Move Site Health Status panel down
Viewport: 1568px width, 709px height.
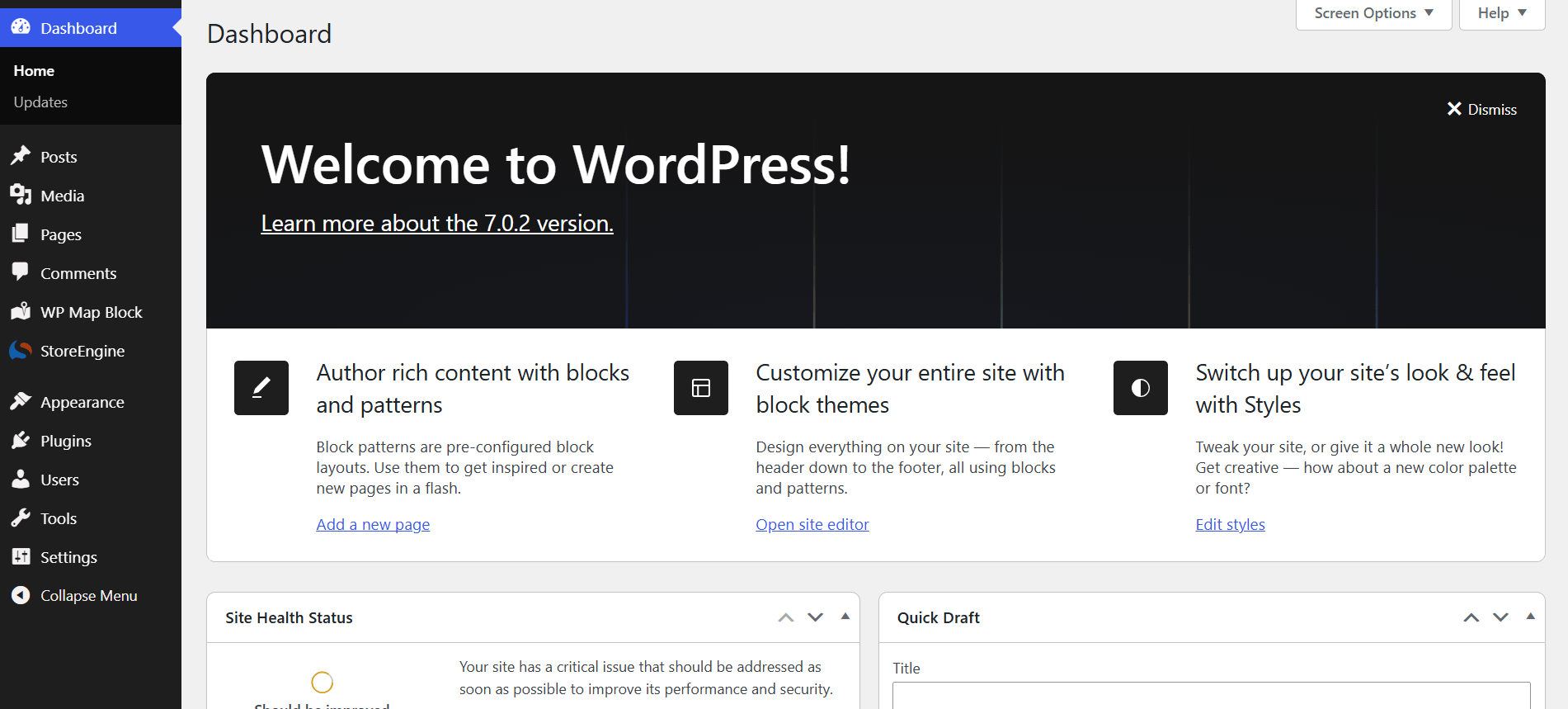[x=816, y=617]
